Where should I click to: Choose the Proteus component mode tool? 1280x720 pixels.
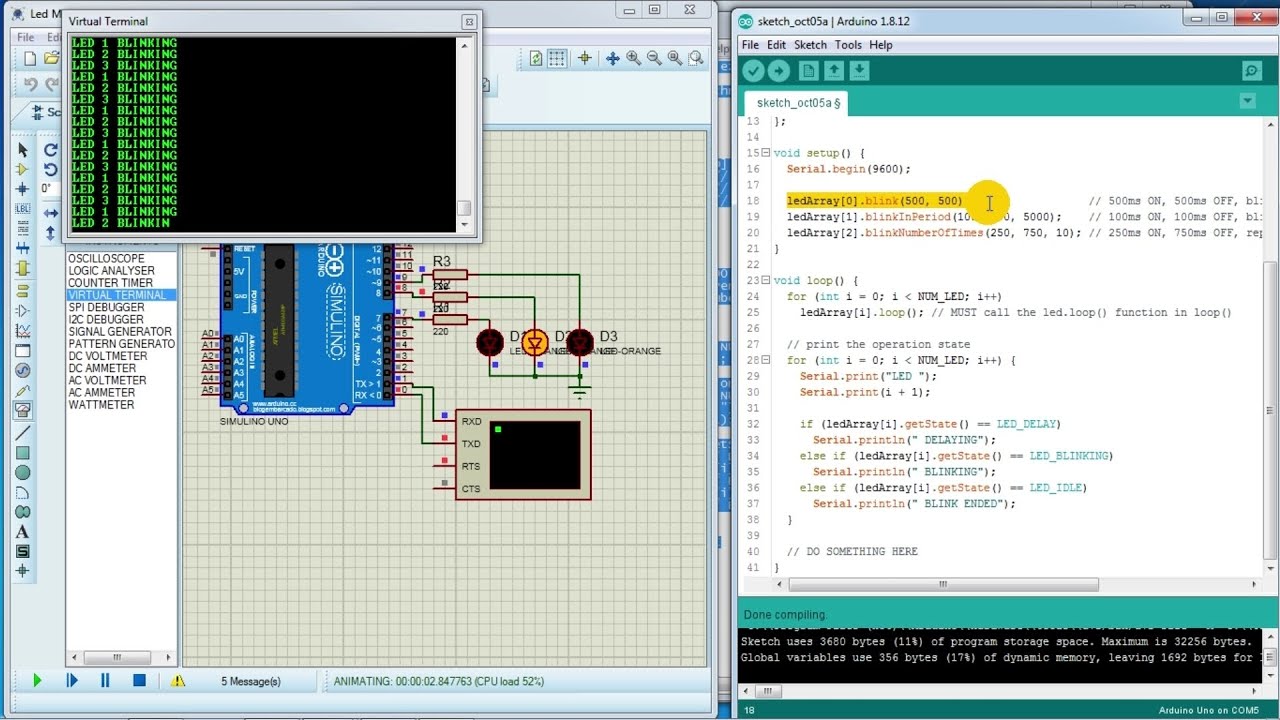[x=23, y=170]
